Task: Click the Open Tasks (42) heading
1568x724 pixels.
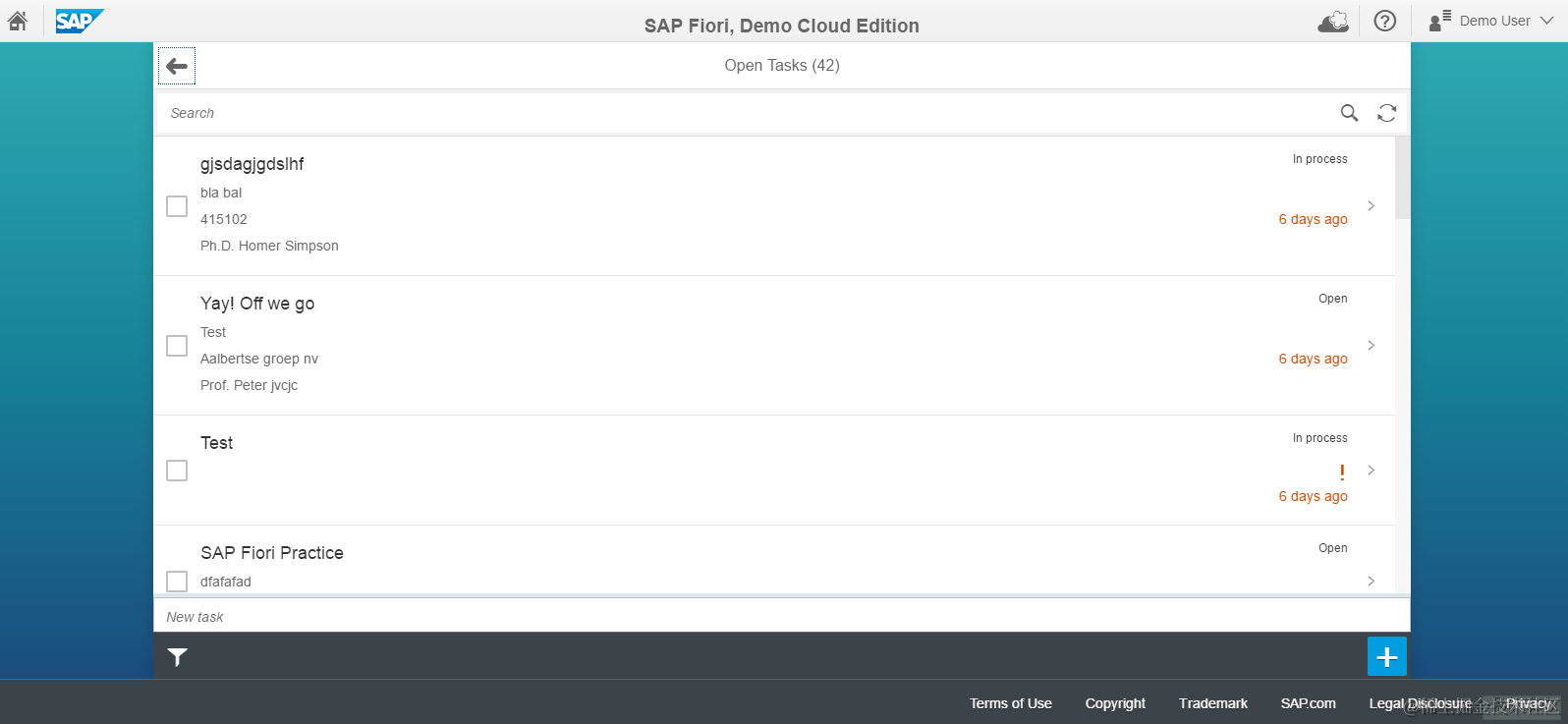Action: click(782, 65)
